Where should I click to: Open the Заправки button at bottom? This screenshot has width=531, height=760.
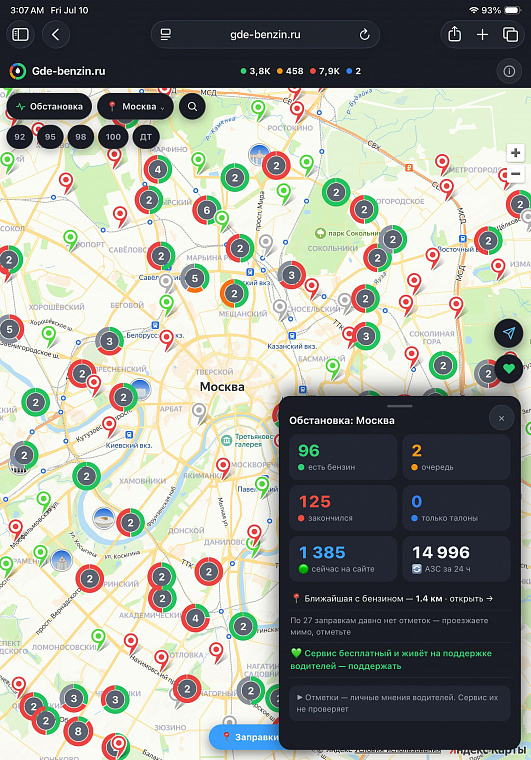pos(245,737)
